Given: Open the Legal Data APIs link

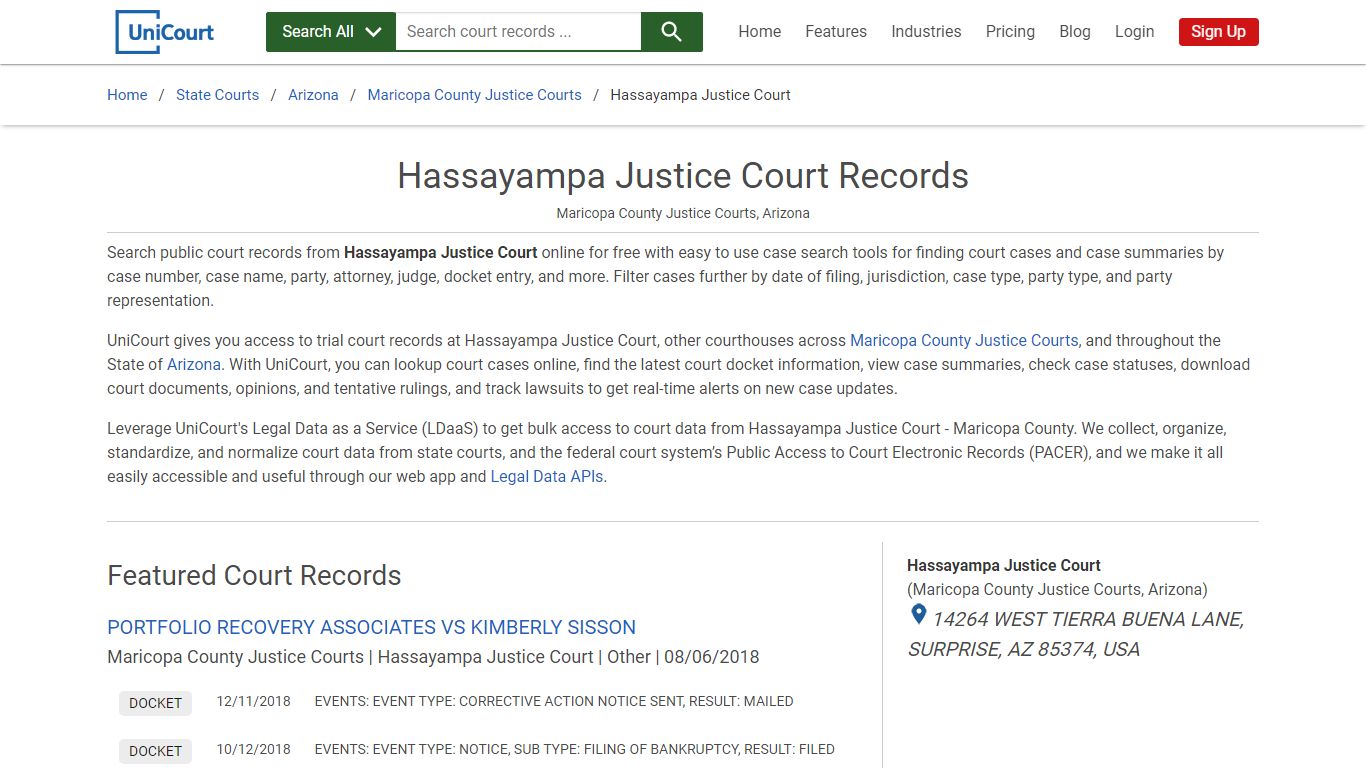Looking at the screenshot, I should coord(547,477).
